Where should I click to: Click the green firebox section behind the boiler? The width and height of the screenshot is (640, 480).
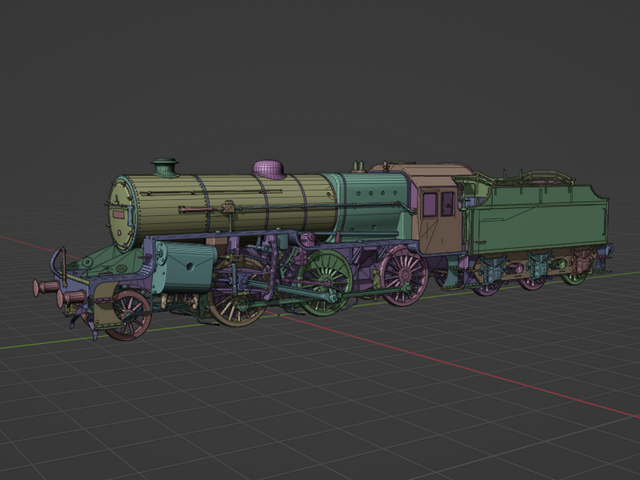375,203
